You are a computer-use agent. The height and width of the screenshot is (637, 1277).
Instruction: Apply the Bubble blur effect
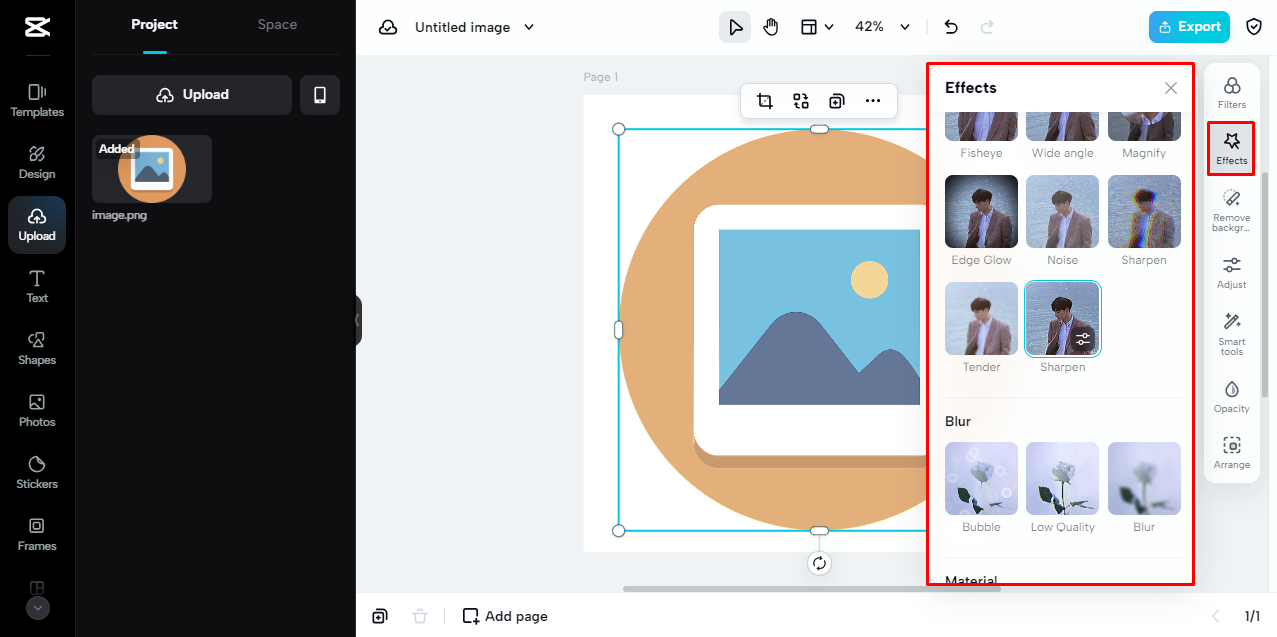981,479
